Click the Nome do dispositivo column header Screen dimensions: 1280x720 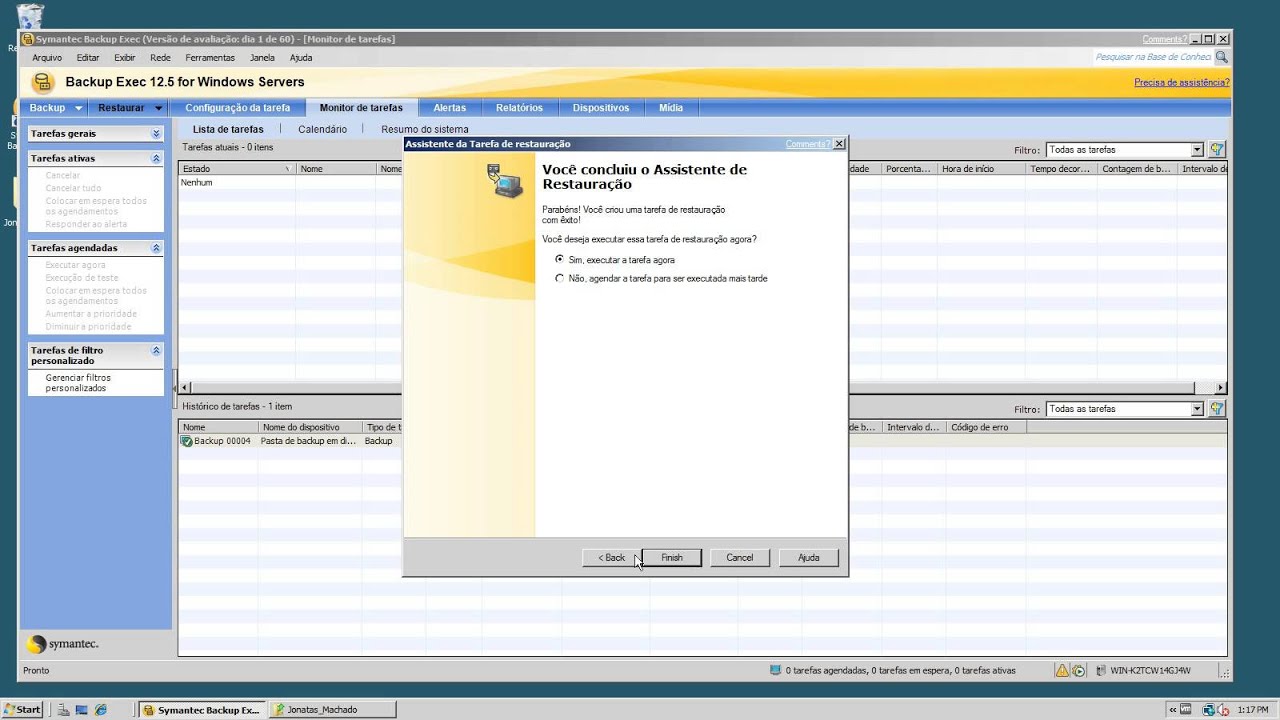coord(309,427)
